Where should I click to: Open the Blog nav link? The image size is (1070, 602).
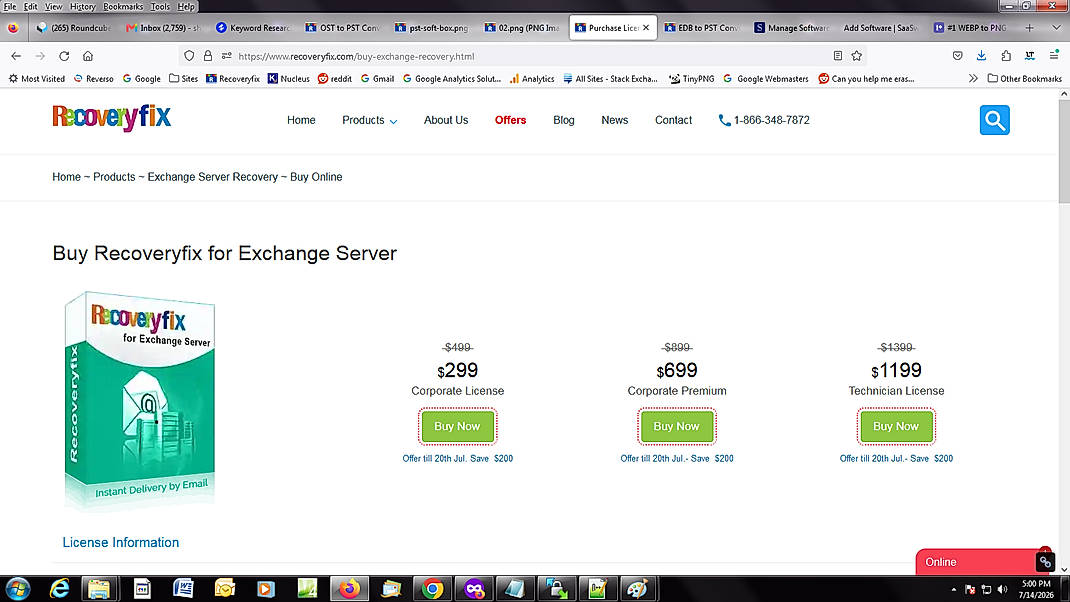tap(564, 120)
